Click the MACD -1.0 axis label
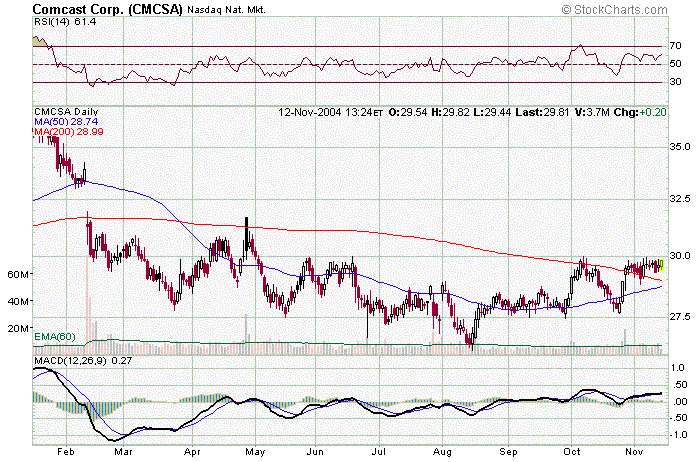This screenshot has height=462, width=700. (677, 435)
